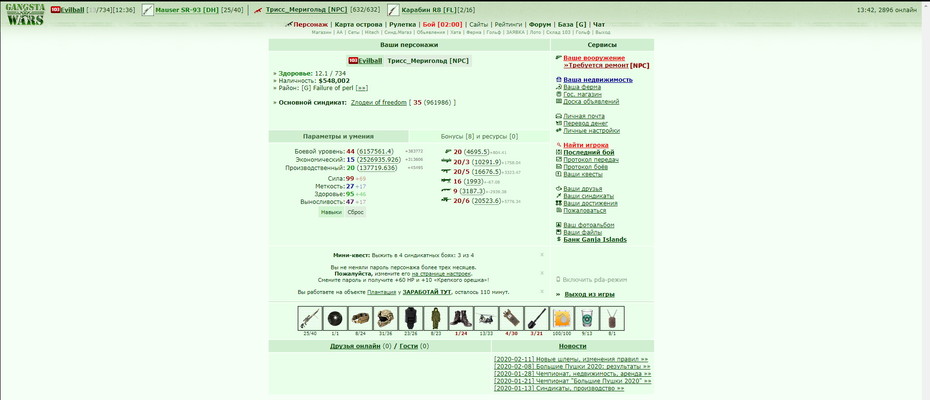Open the sniper rifle inventory item 25/40

point(310,319)
